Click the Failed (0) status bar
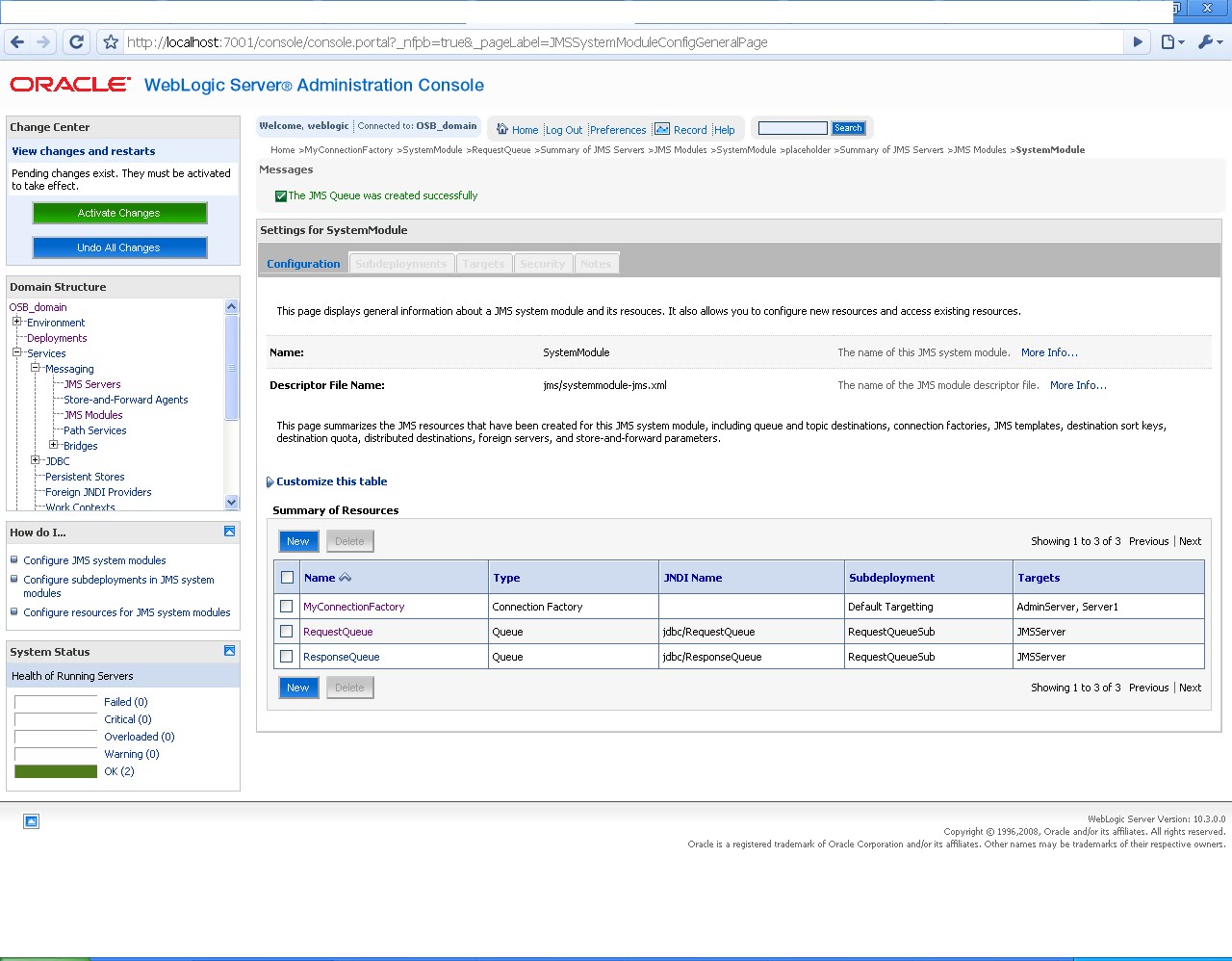This screenshot has width=1232, height=961. pyautogui.click(x=56, y=702)
